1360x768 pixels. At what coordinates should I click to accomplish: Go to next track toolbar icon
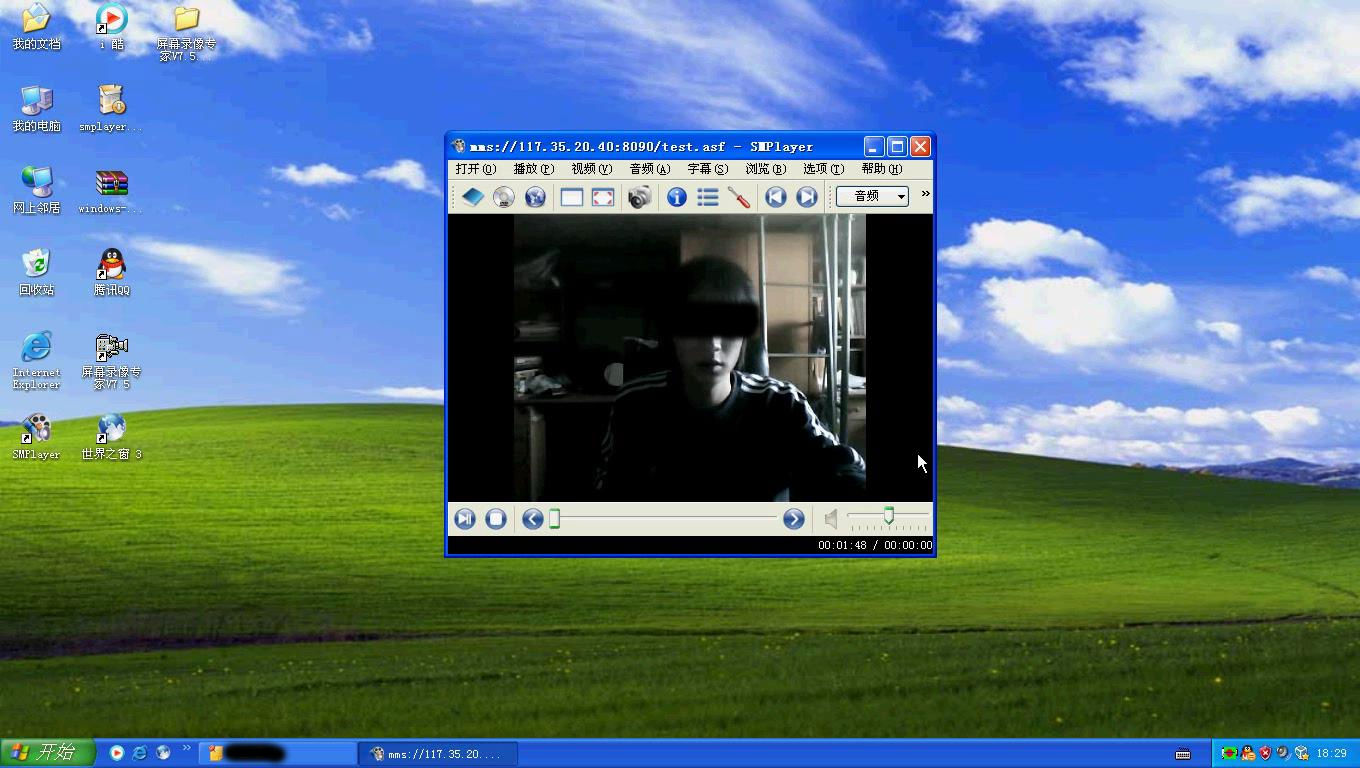[806, 197]
